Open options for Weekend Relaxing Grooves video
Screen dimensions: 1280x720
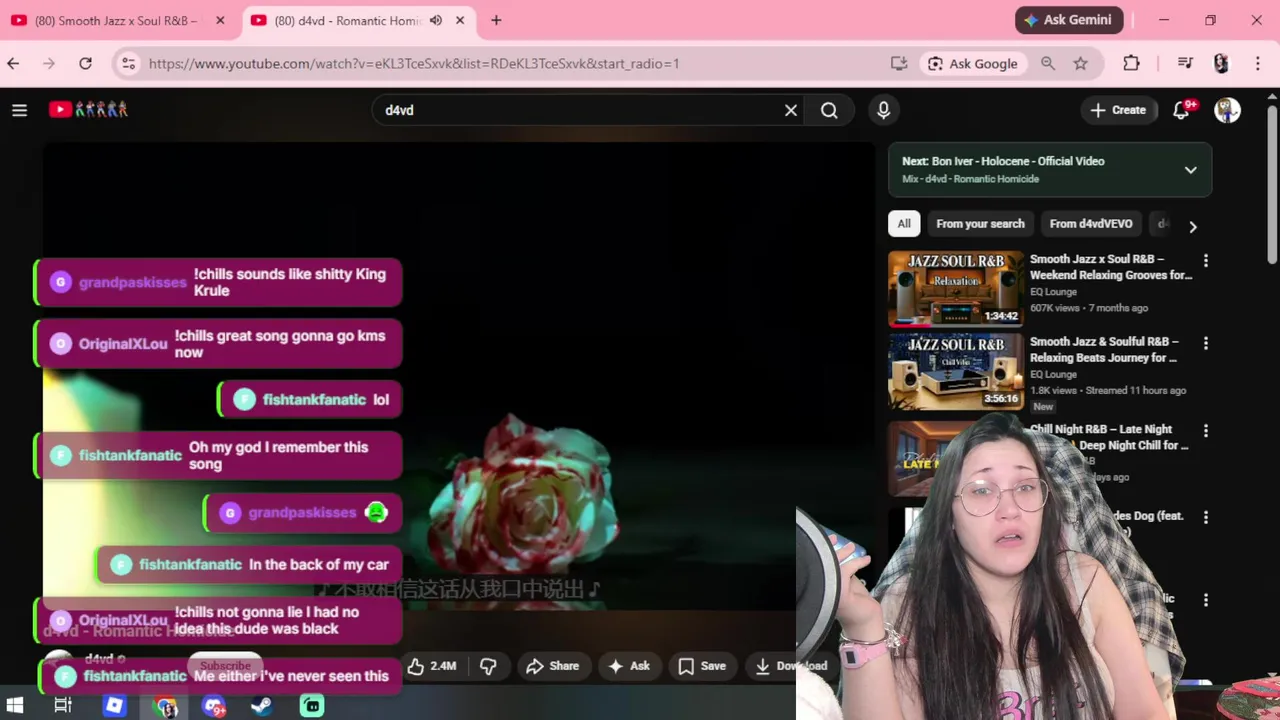click(x=1205, y=261)
